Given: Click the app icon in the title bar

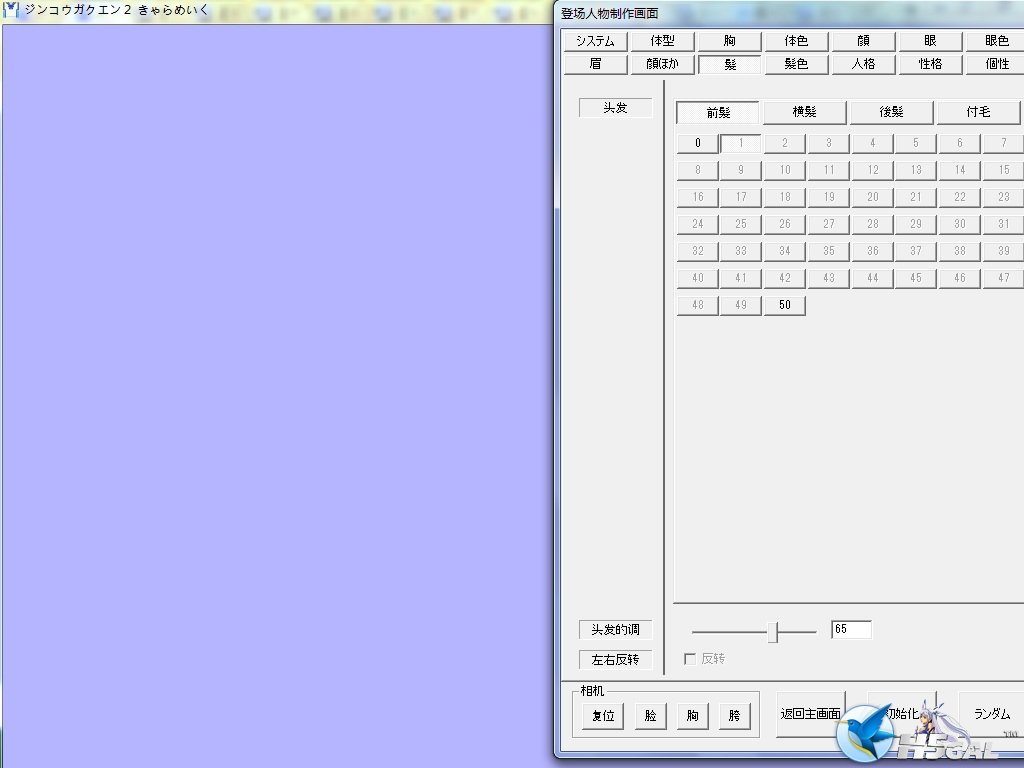Looking at the screenshot, I should (10, 10).
